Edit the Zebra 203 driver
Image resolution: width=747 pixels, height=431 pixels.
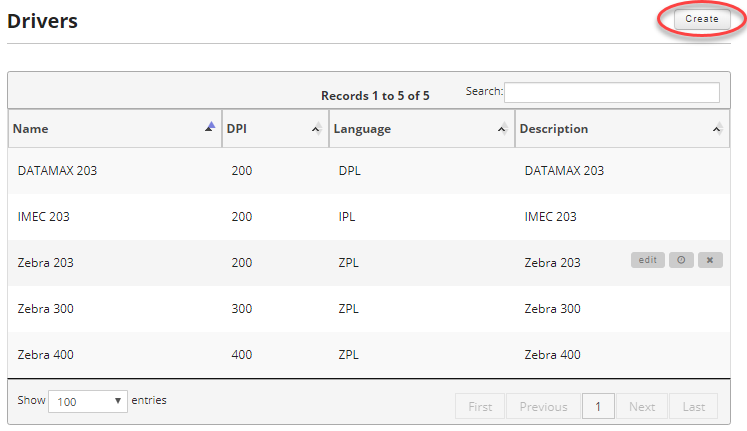point(647,260)
